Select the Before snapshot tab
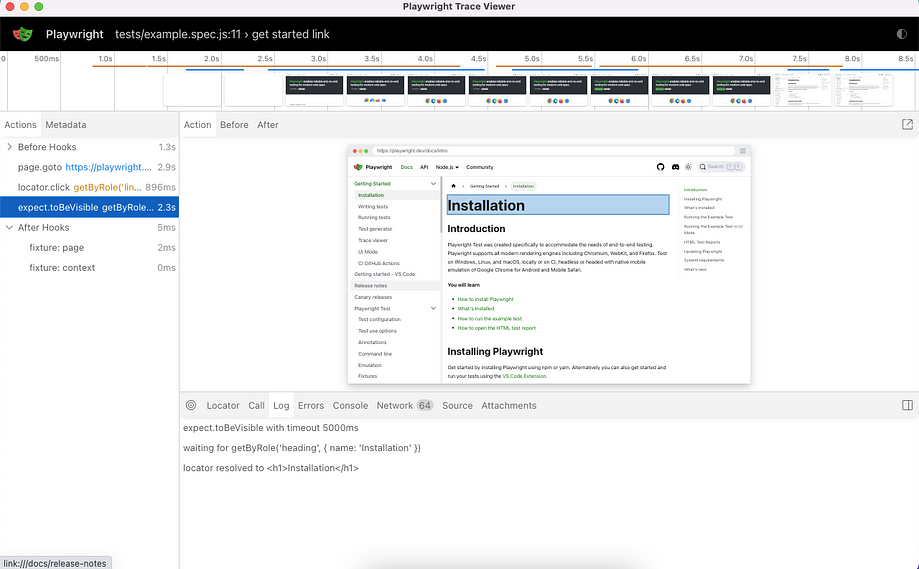This screenshot has width=919, height=569. tap(234, 125)
